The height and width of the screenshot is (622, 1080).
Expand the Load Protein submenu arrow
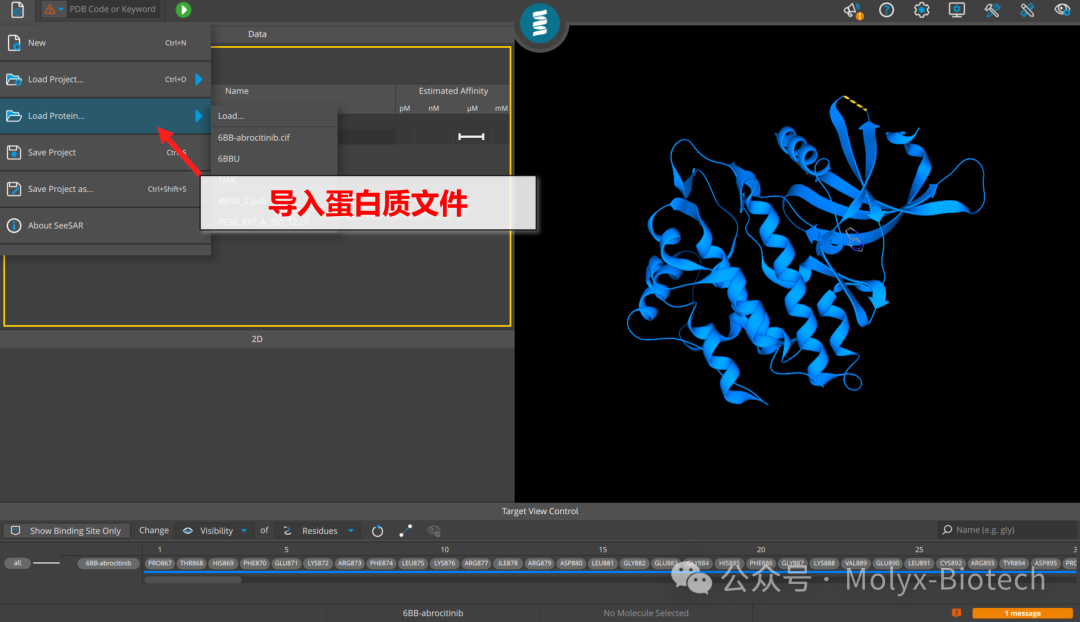(x=199, y=116)
